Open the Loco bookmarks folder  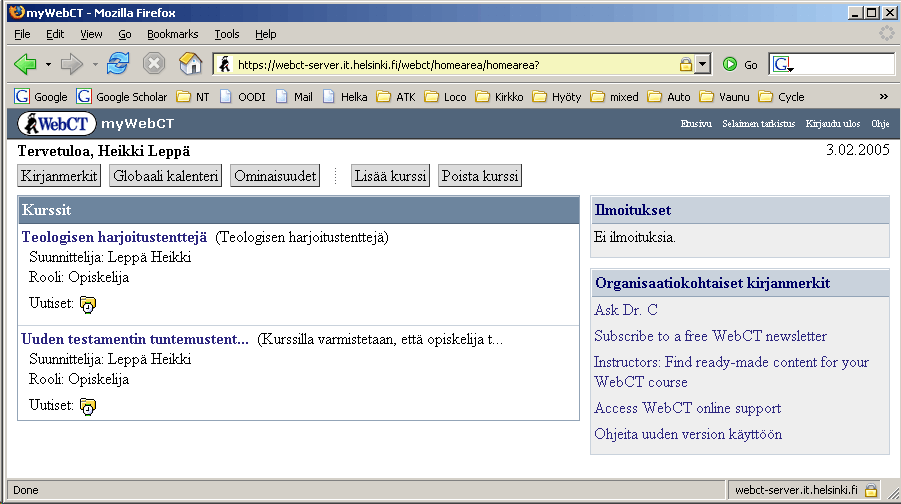446,97
